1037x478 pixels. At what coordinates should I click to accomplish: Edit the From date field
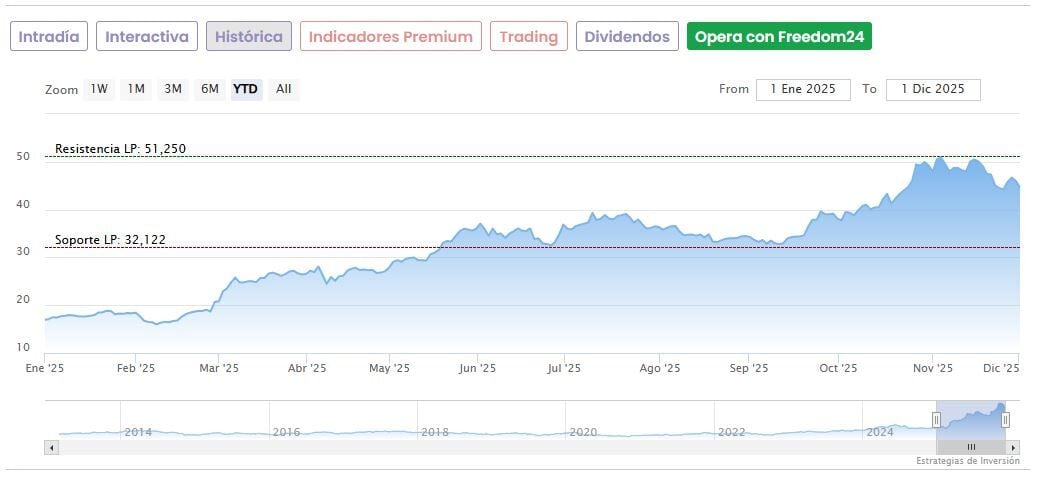coord(803,89)
